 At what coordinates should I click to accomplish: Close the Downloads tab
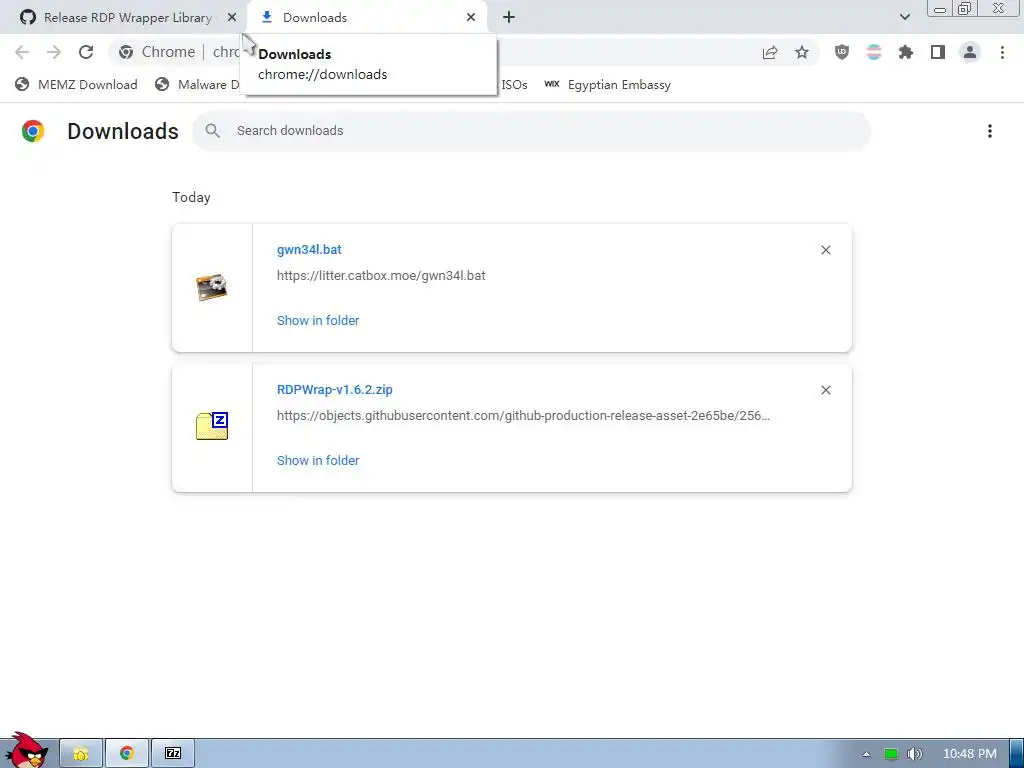[x=471, y=18]
